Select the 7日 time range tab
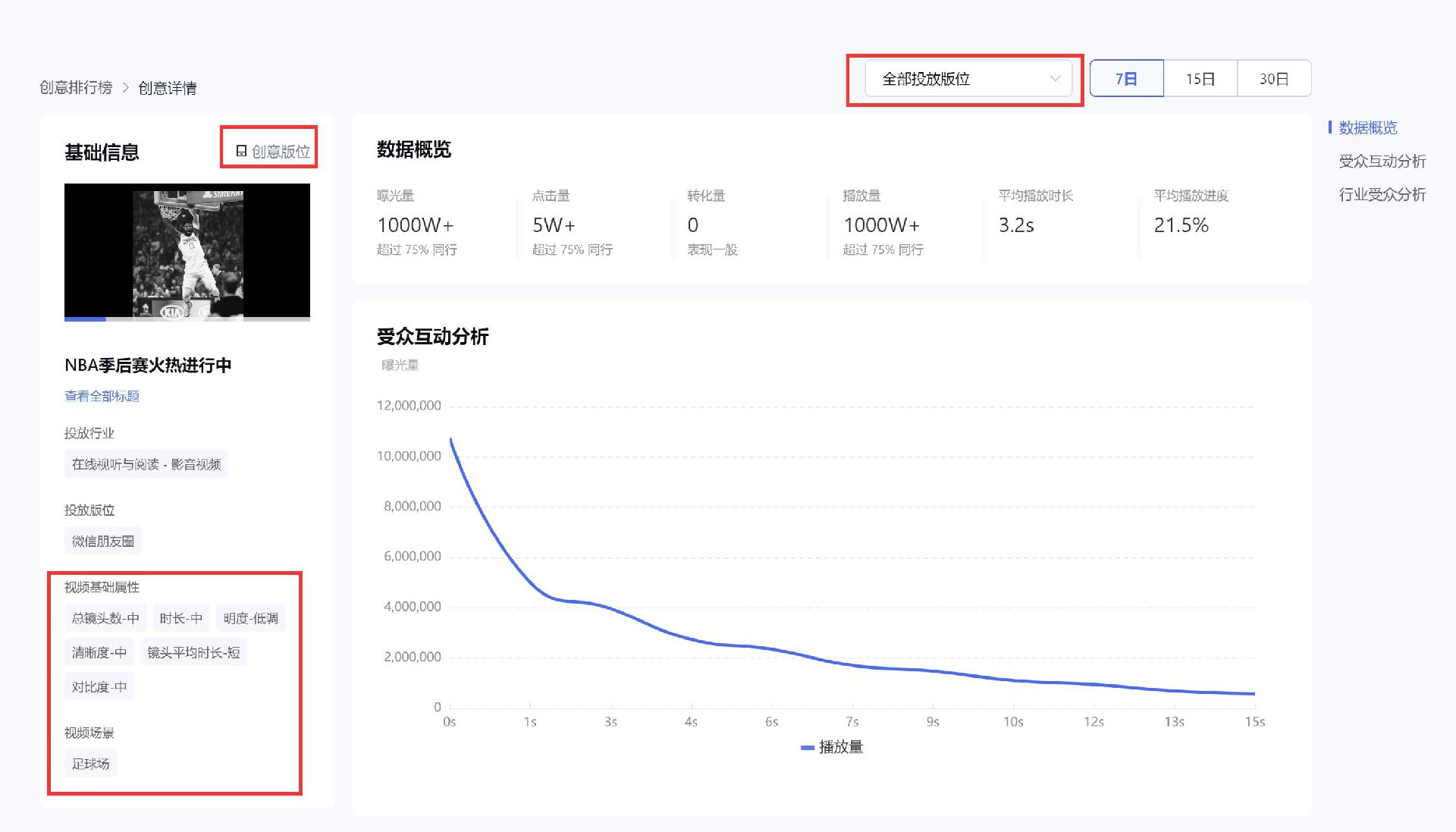 pyautogui.click(x=1126, y=78)
